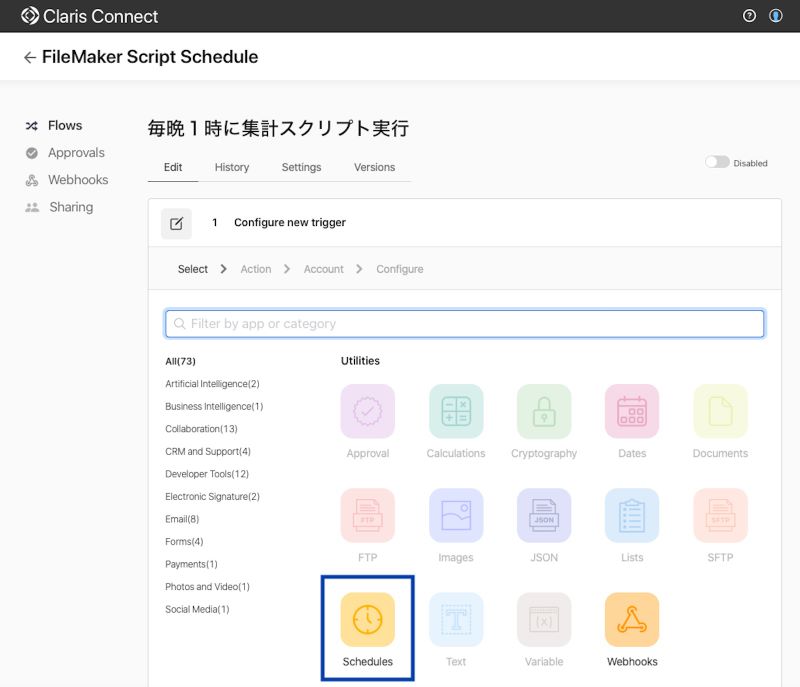Select the Calculations utility icon

456,411
